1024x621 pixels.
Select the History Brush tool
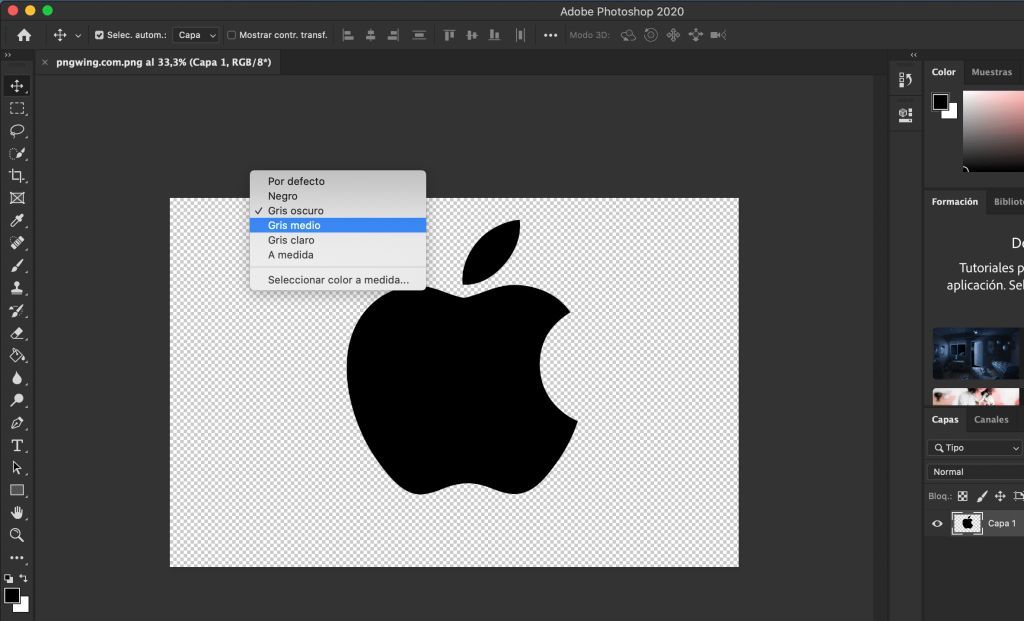point(17,311)
